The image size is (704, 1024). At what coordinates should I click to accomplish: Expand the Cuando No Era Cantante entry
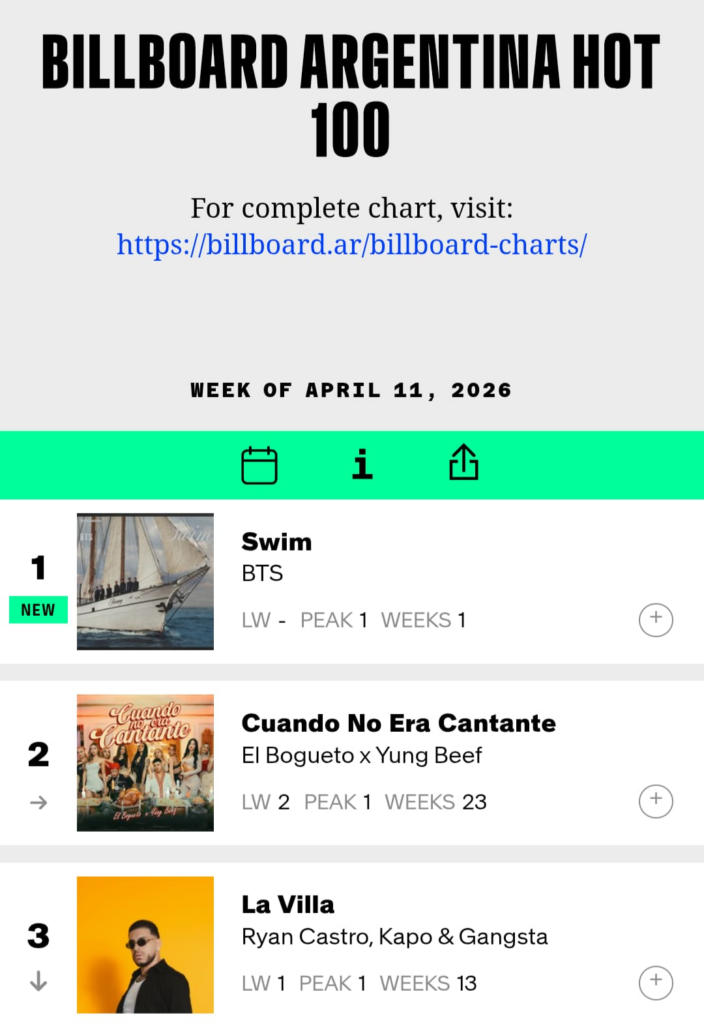pos(656,801)
